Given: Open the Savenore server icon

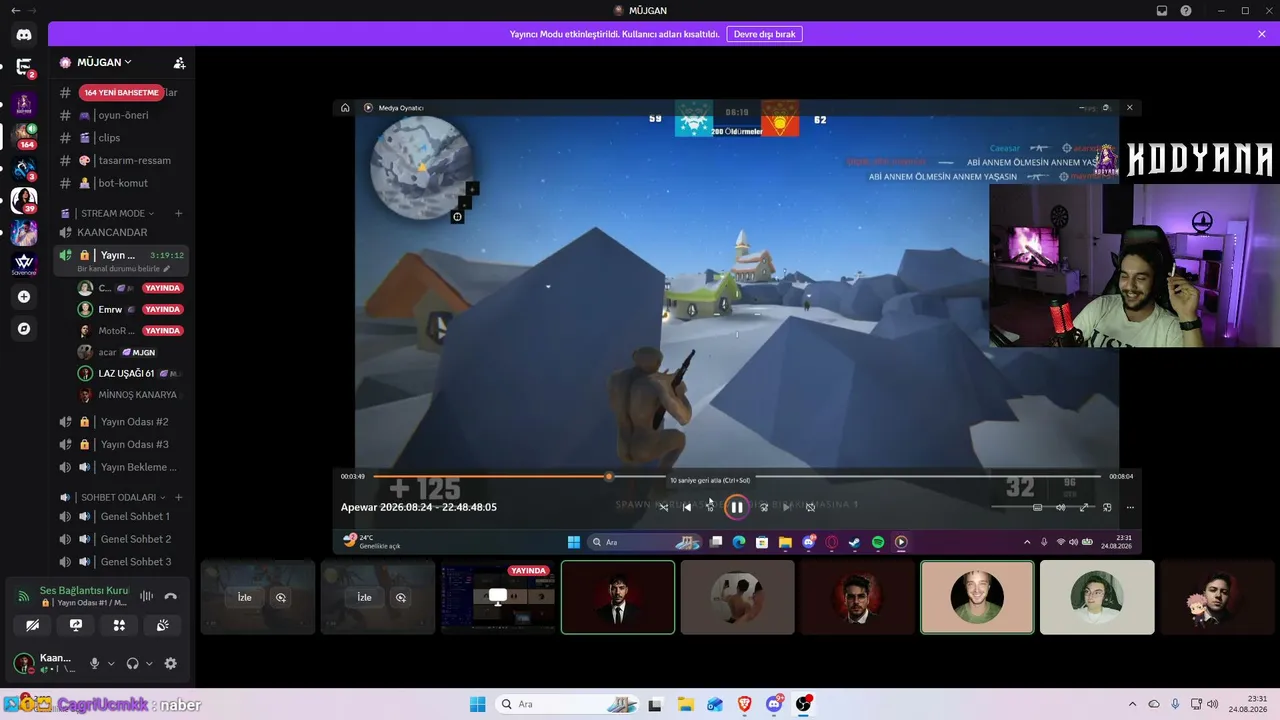Looking at the screenshot, I should tap(24, 264).
